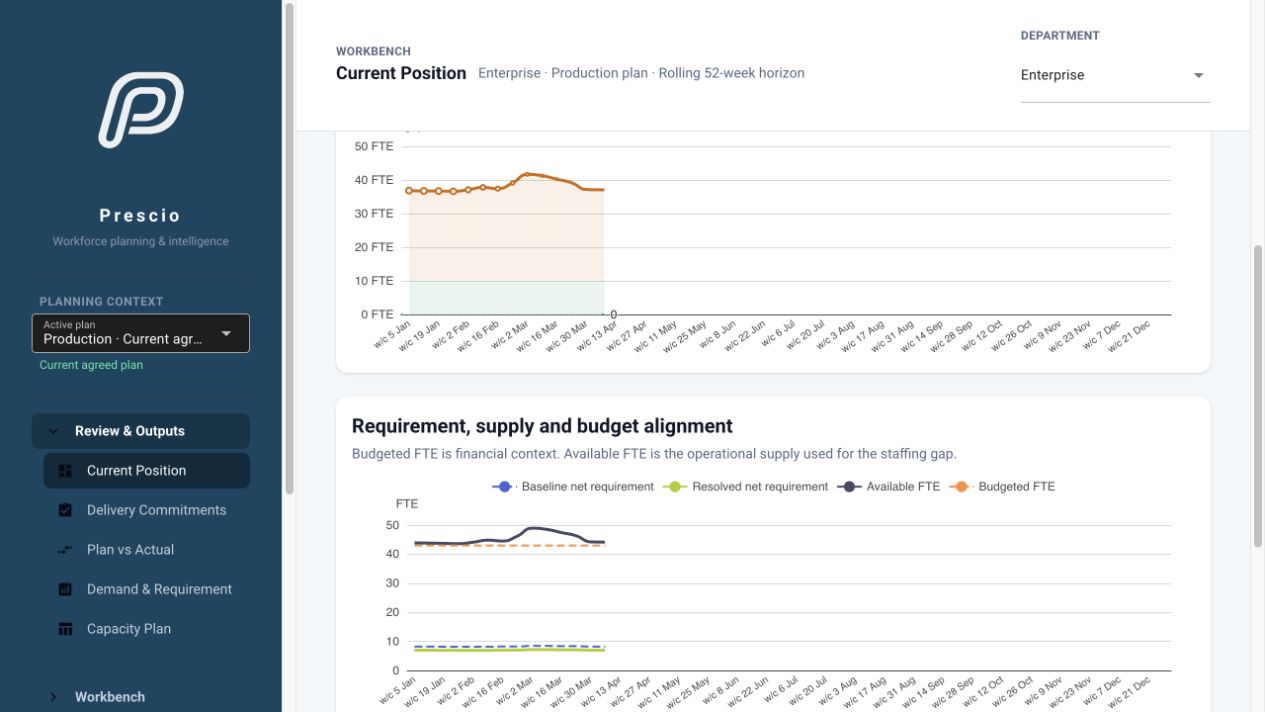Click the 'Prescio' brand name
The width and height of the screenshot is (1265, 712).
tap(141, 215)
